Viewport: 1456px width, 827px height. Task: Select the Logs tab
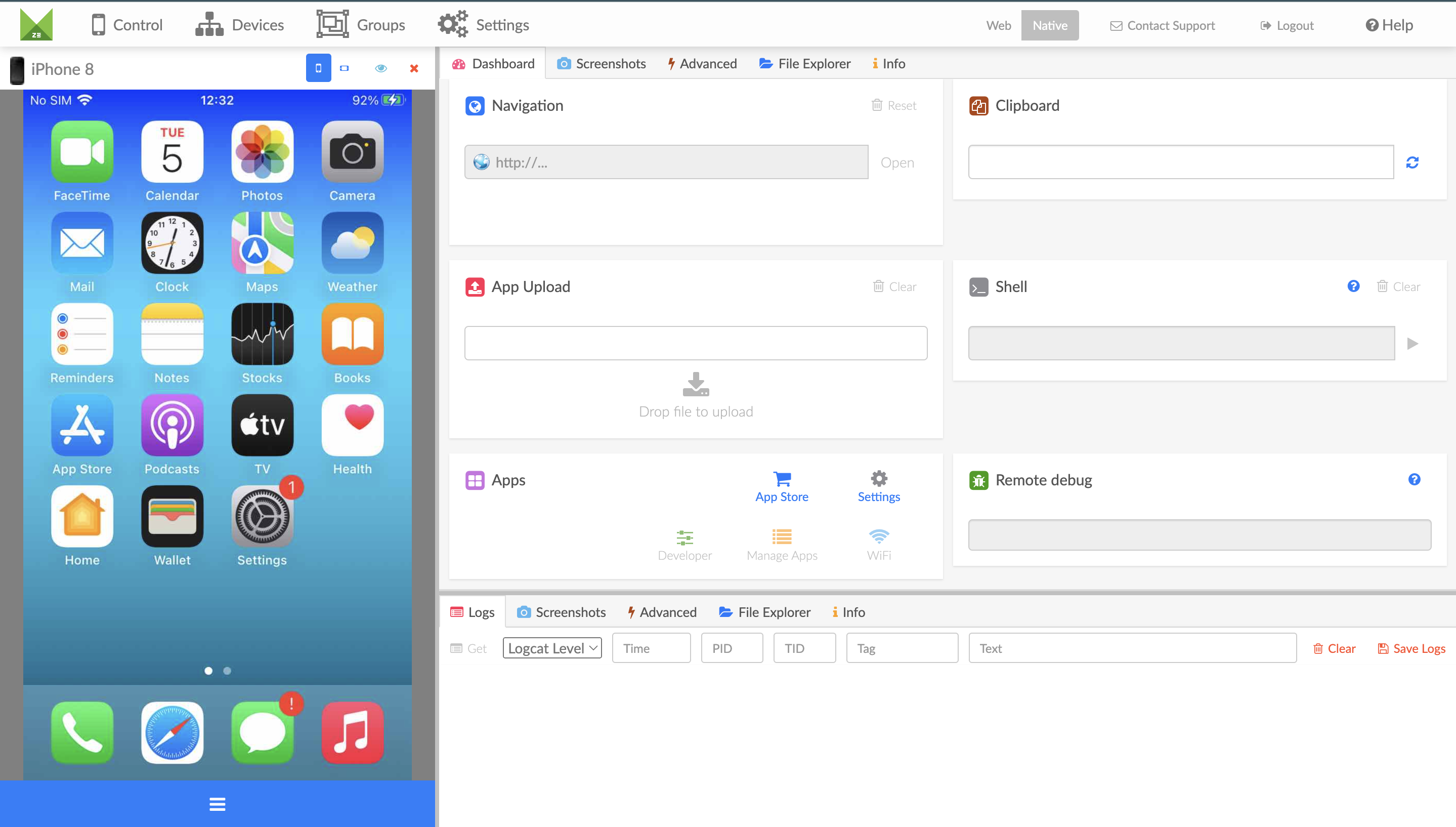tap(473, 612)
